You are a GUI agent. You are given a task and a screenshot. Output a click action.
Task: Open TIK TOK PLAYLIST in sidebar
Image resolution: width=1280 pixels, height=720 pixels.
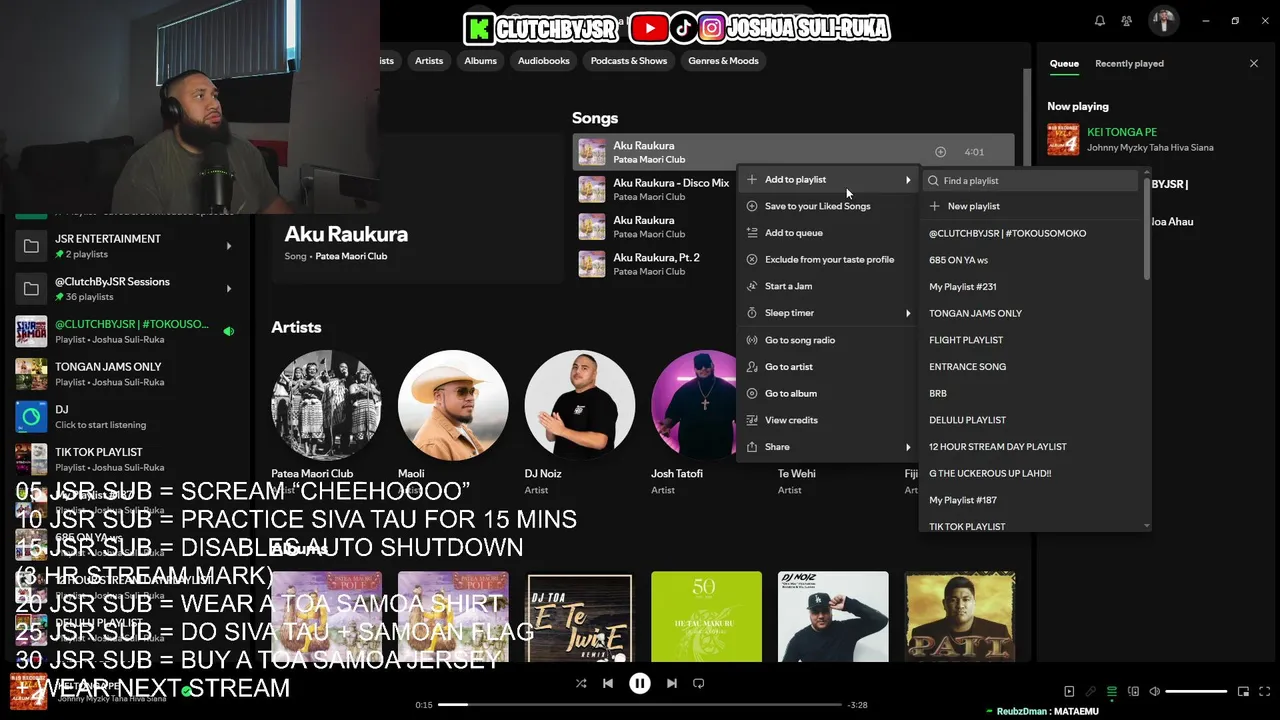pyautogui.click(x=126, y=459)
